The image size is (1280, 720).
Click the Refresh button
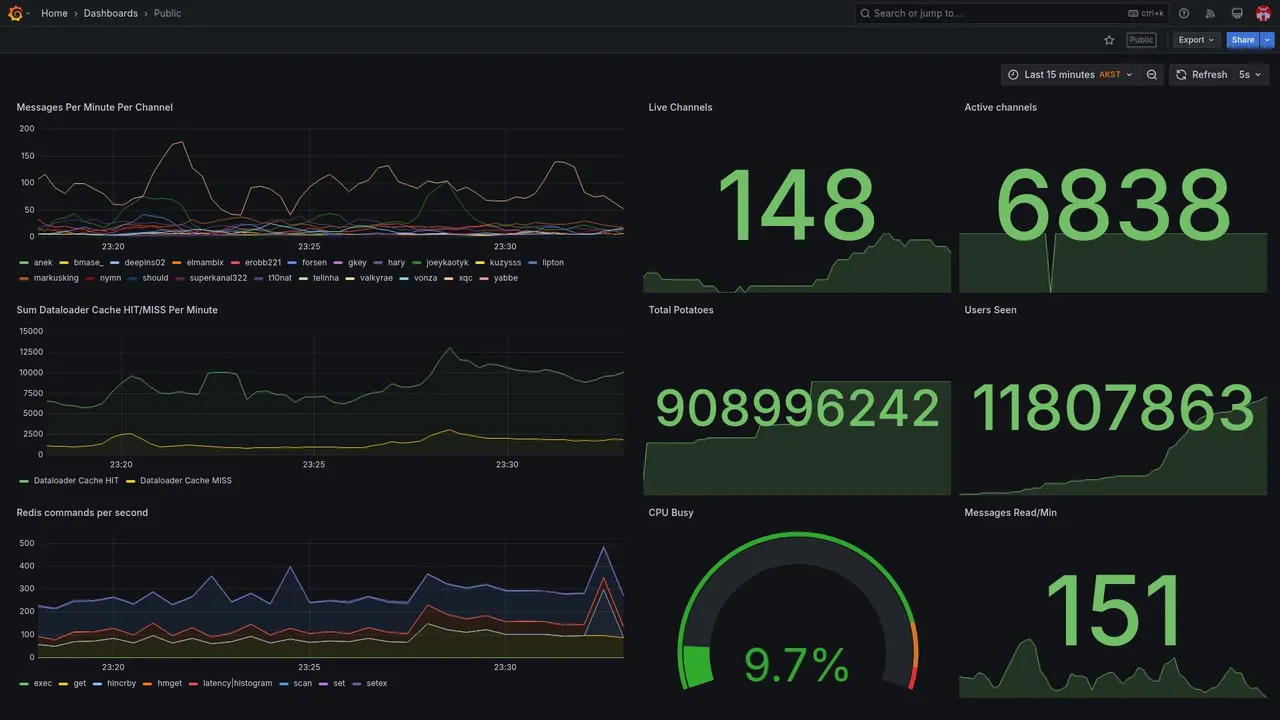tap(1201, 75)
